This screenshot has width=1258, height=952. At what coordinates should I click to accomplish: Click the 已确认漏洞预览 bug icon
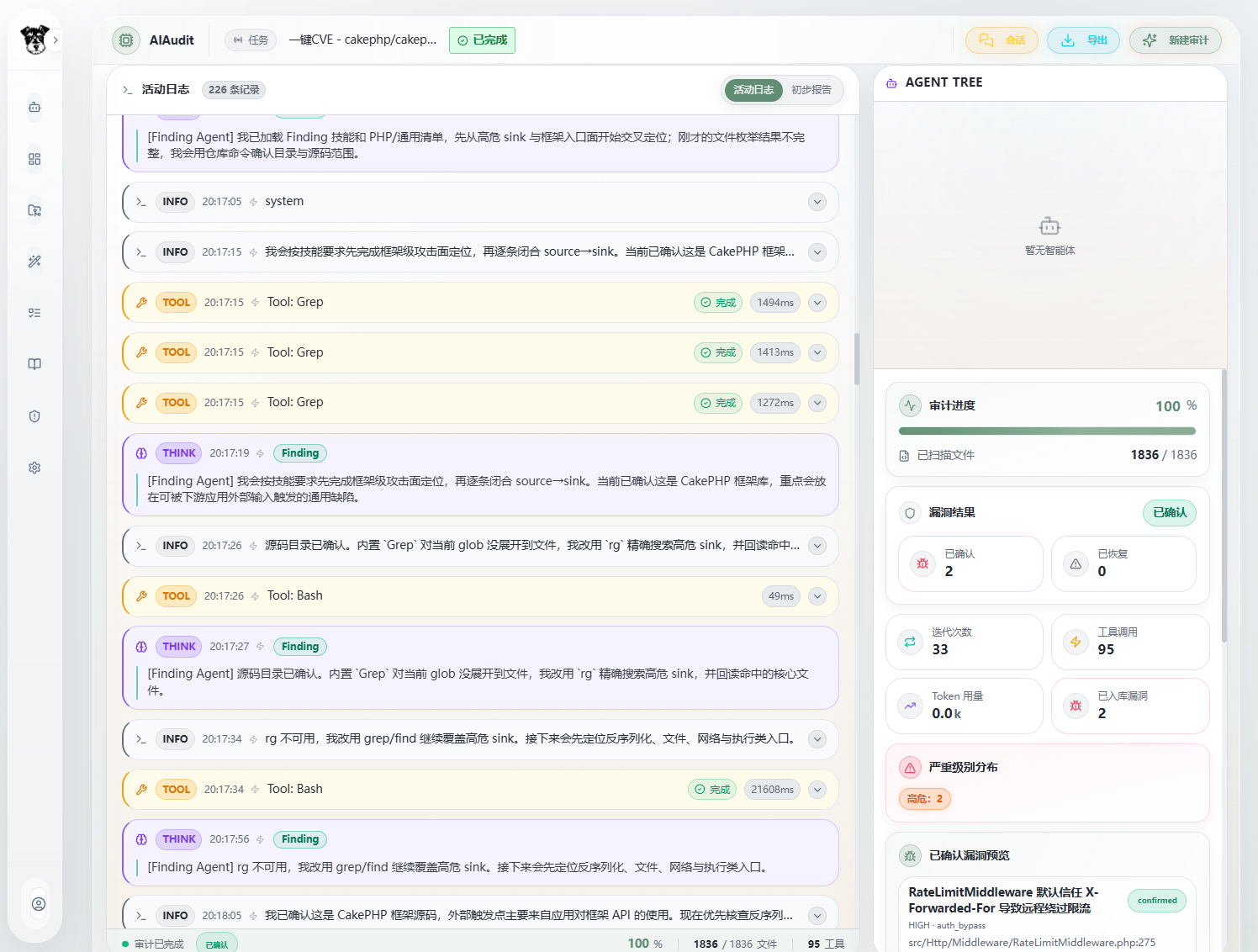click(910, 856)
